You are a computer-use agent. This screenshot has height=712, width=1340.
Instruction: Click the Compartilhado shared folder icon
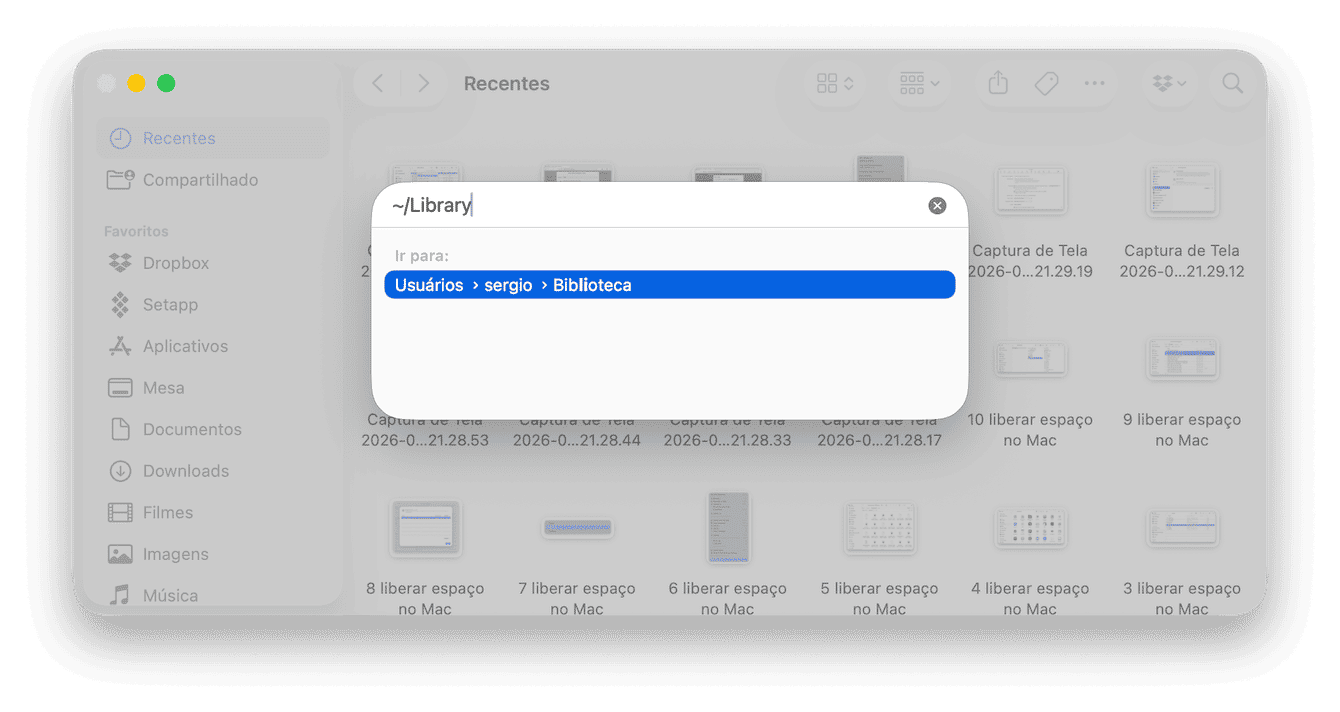tap(120, 180)
